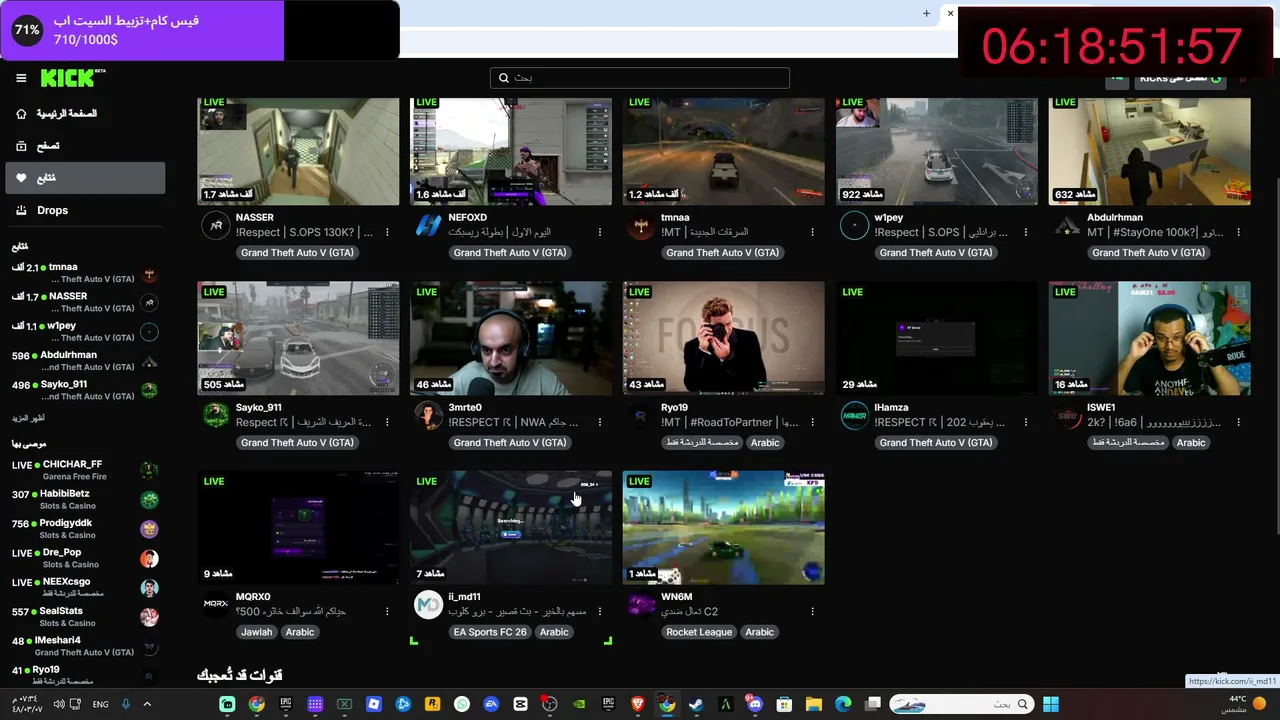The image size is (1280, 720).
Task: Open Prodigyddk in the recommended list
Action: point(85,528)
